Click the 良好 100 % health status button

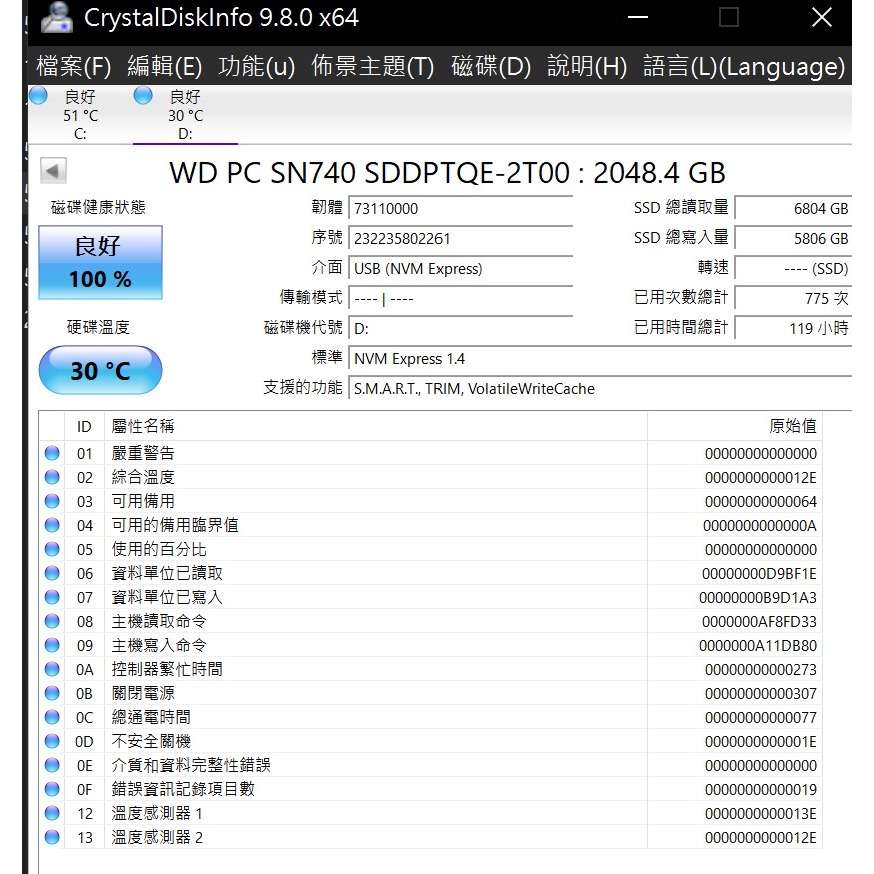[100, 262]
